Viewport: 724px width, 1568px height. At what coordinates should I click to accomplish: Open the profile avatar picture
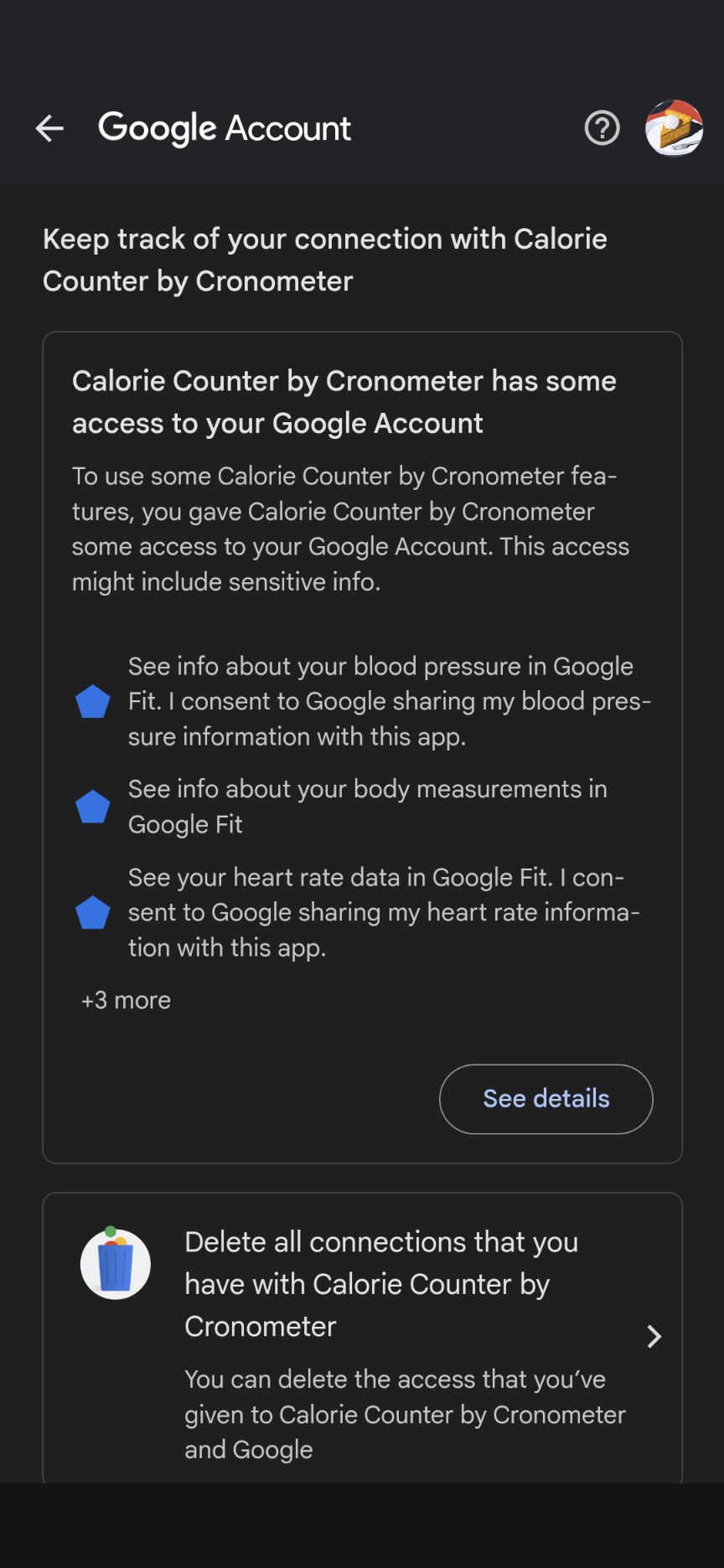pos(674,128)
